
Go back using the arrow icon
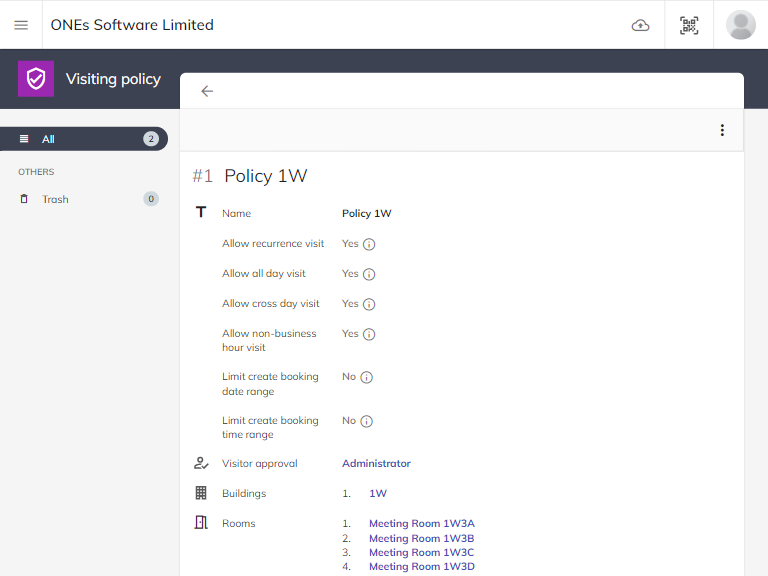(x=207, y=91)
